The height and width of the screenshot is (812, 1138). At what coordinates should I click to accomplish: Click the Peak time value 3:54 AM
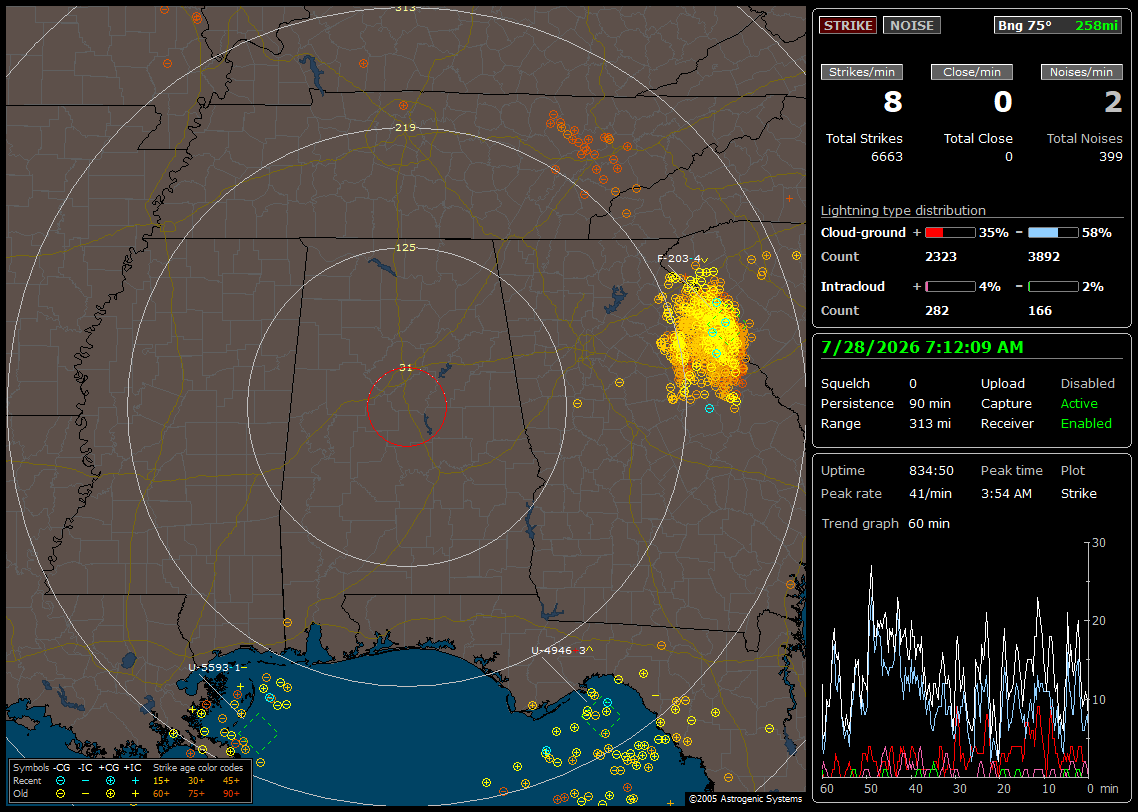[1006, 493]
